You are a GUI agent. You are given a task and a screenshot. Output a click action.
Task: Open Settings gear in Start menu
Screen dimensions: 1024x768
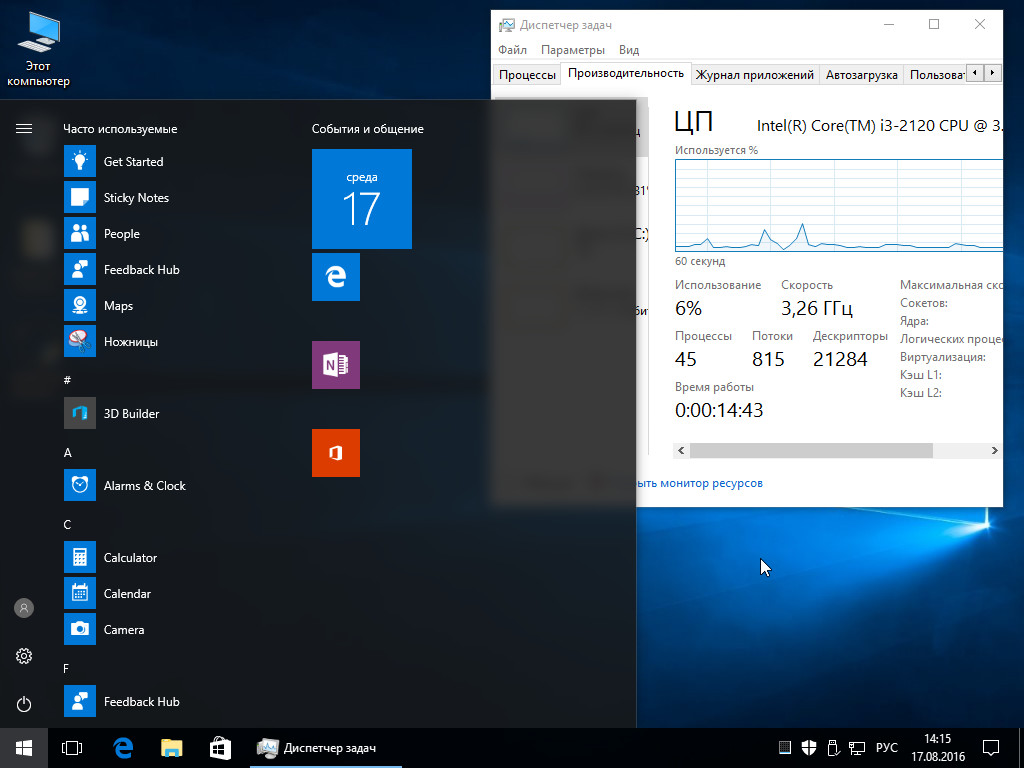(x=24, y=656)
